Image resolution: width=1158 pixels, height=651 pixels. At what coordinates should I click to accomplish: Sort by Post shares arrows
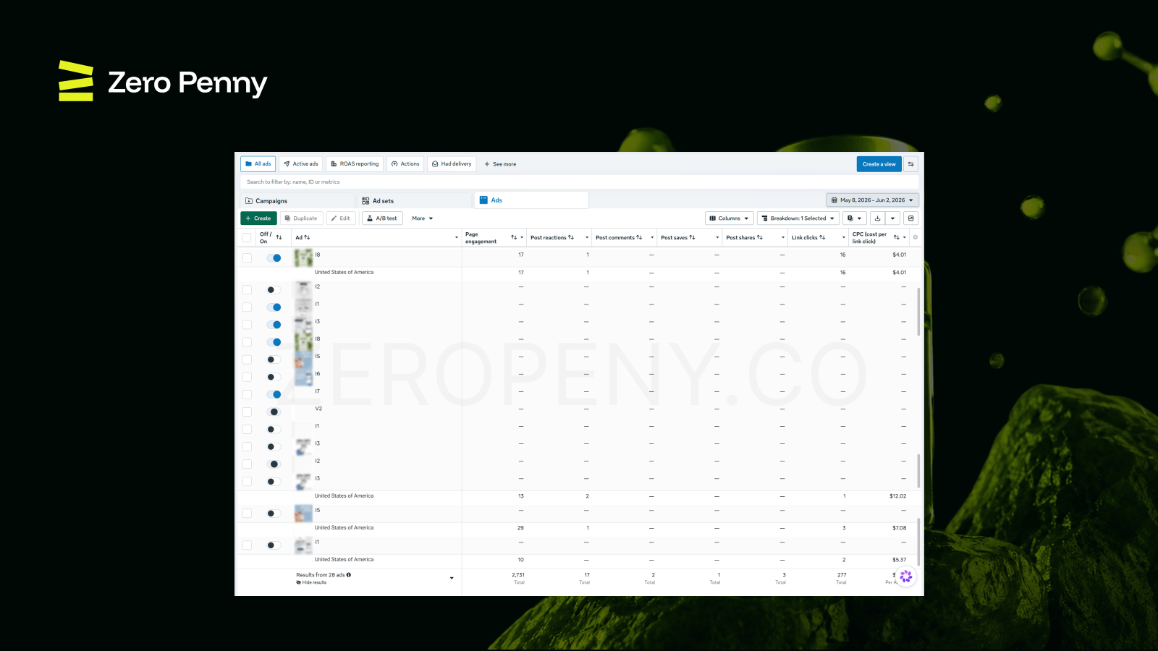tap(759, 237)
